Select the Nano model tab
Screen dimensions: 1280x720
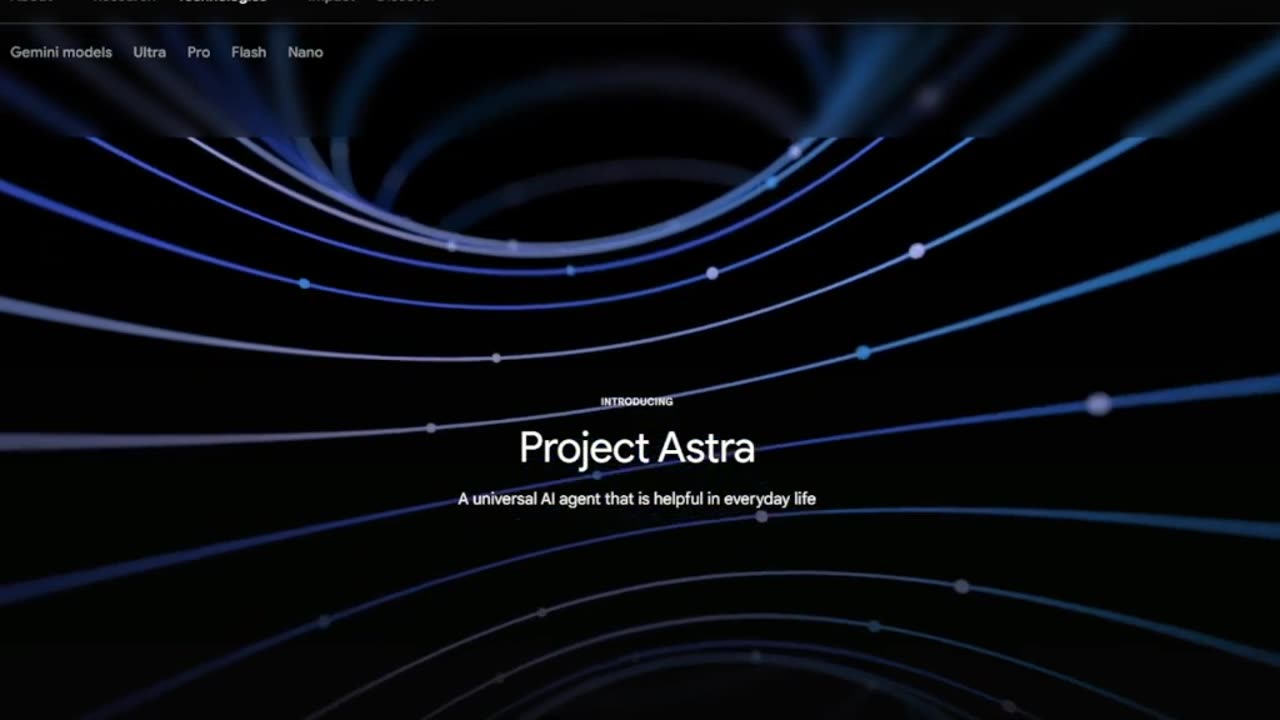tap(305, 52)
